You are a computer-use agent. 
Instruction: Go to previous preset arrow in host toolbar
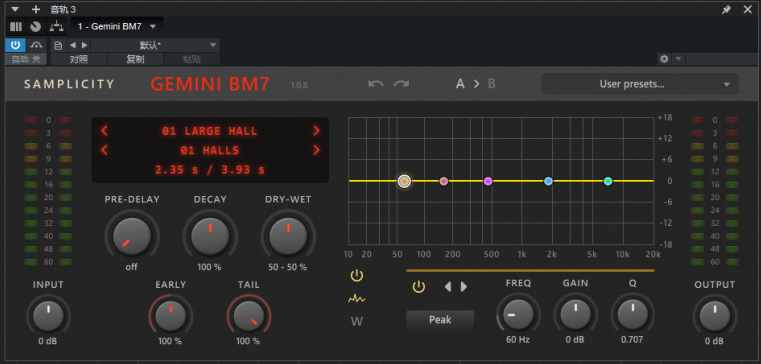click(73, 45)
